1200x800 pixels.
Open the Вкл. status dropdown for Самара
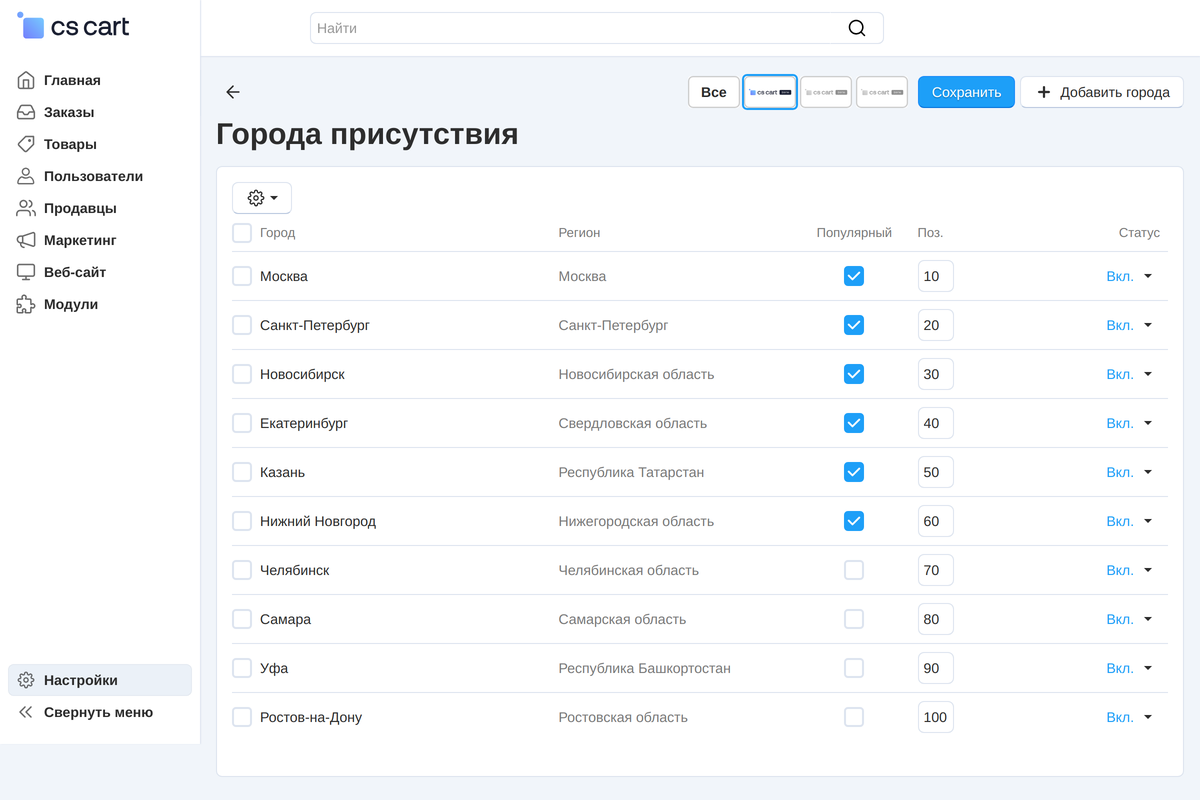click(1130, 619)
